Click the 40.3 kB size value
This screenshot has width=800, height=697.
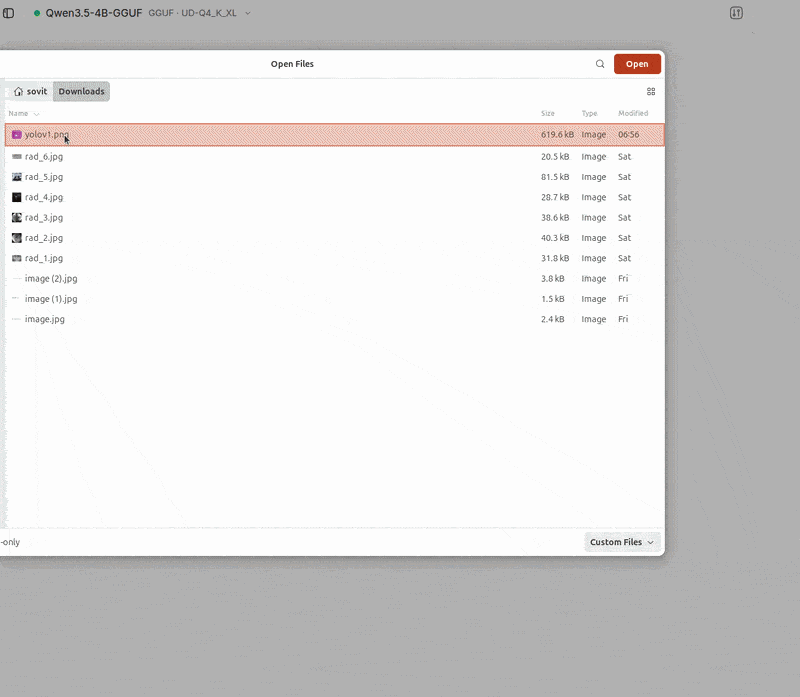point(555,238)
